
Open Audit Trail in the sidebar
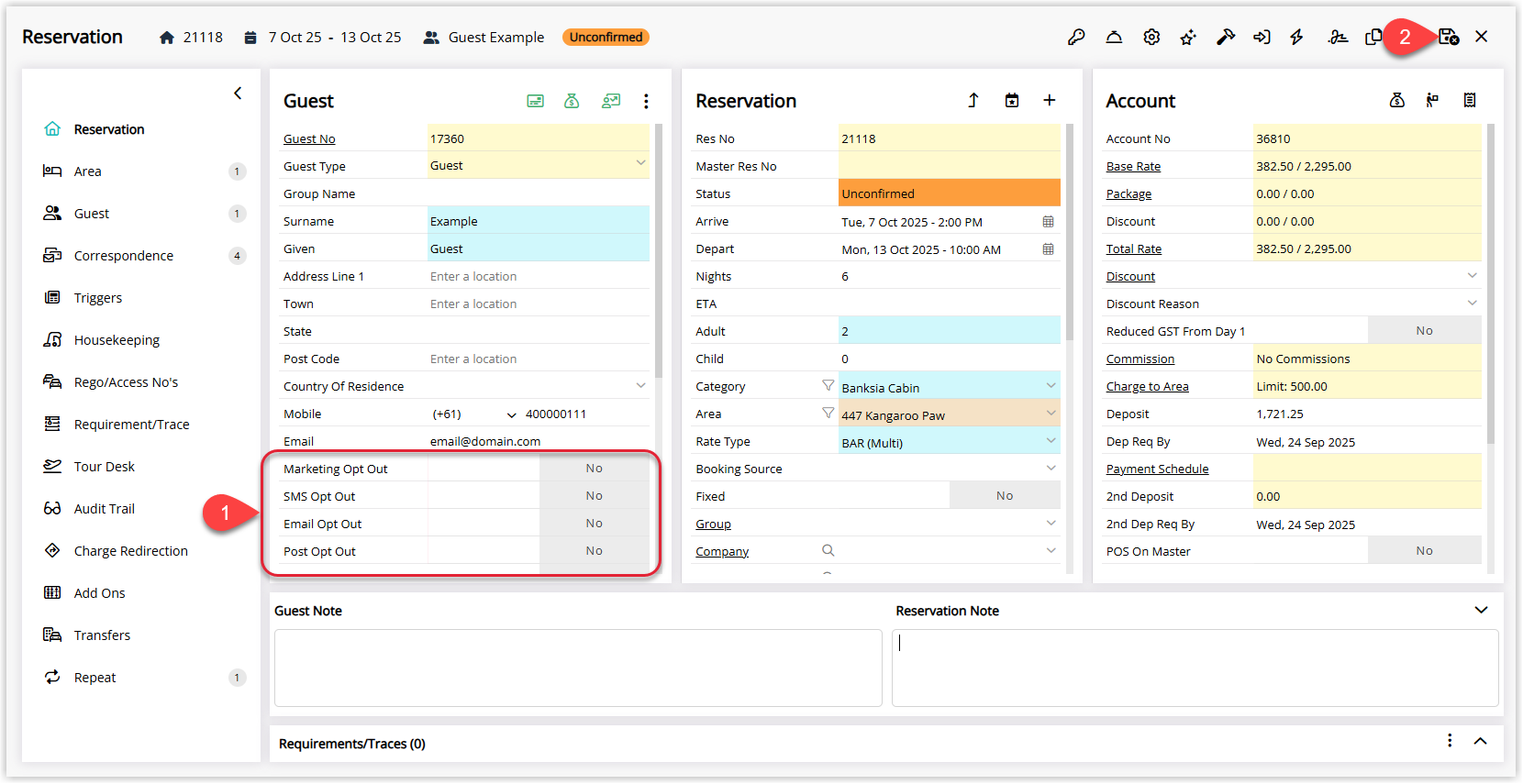click(x=144, y=509)
